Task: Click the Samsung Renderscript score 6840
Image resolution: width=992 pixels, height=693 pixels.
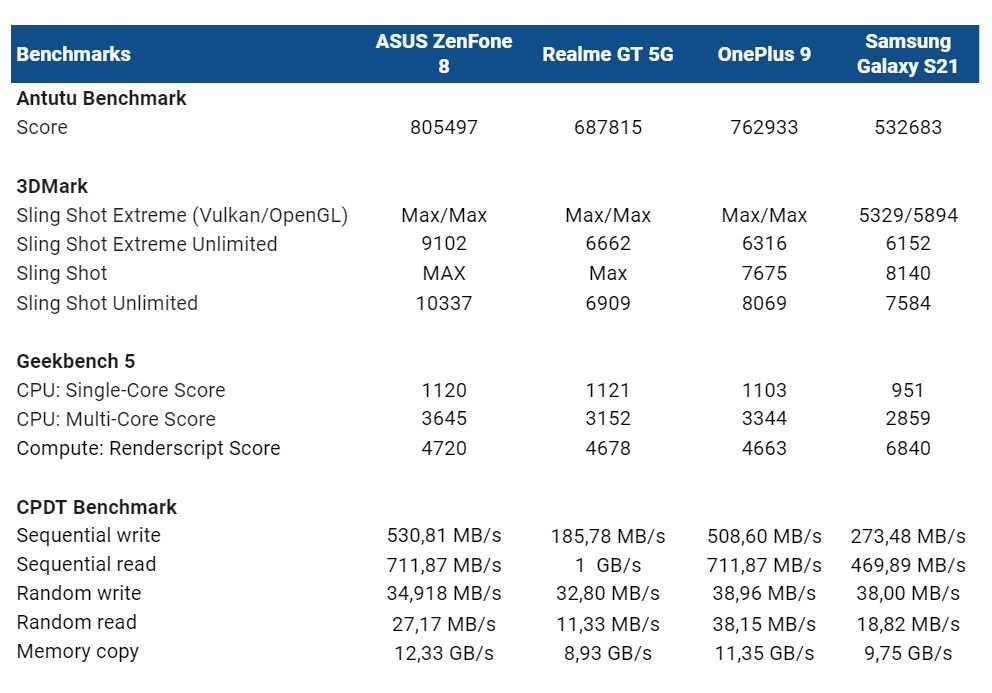Action: (908, 448)
